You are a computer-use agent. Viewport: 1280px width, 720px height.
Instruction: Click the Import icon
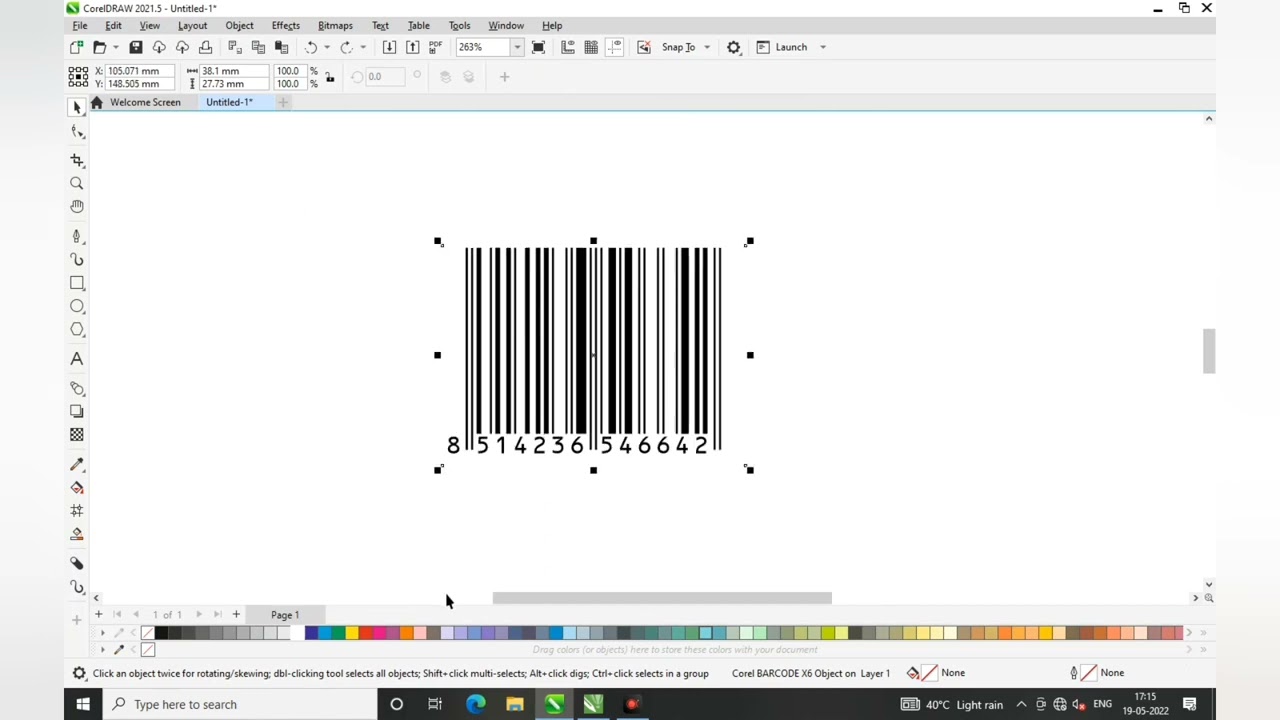point(389,47)
